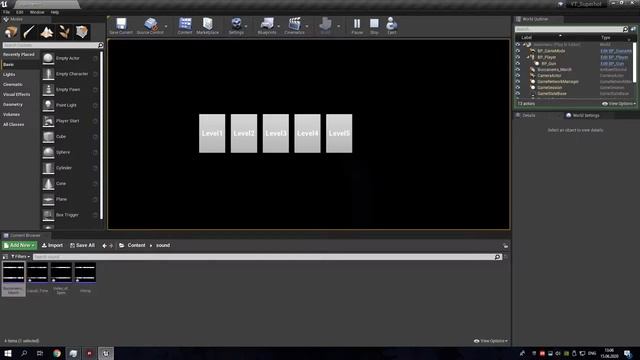Select the Empty Pawn icon
This screenshot has height=360, width=640.
coord(48,89)
